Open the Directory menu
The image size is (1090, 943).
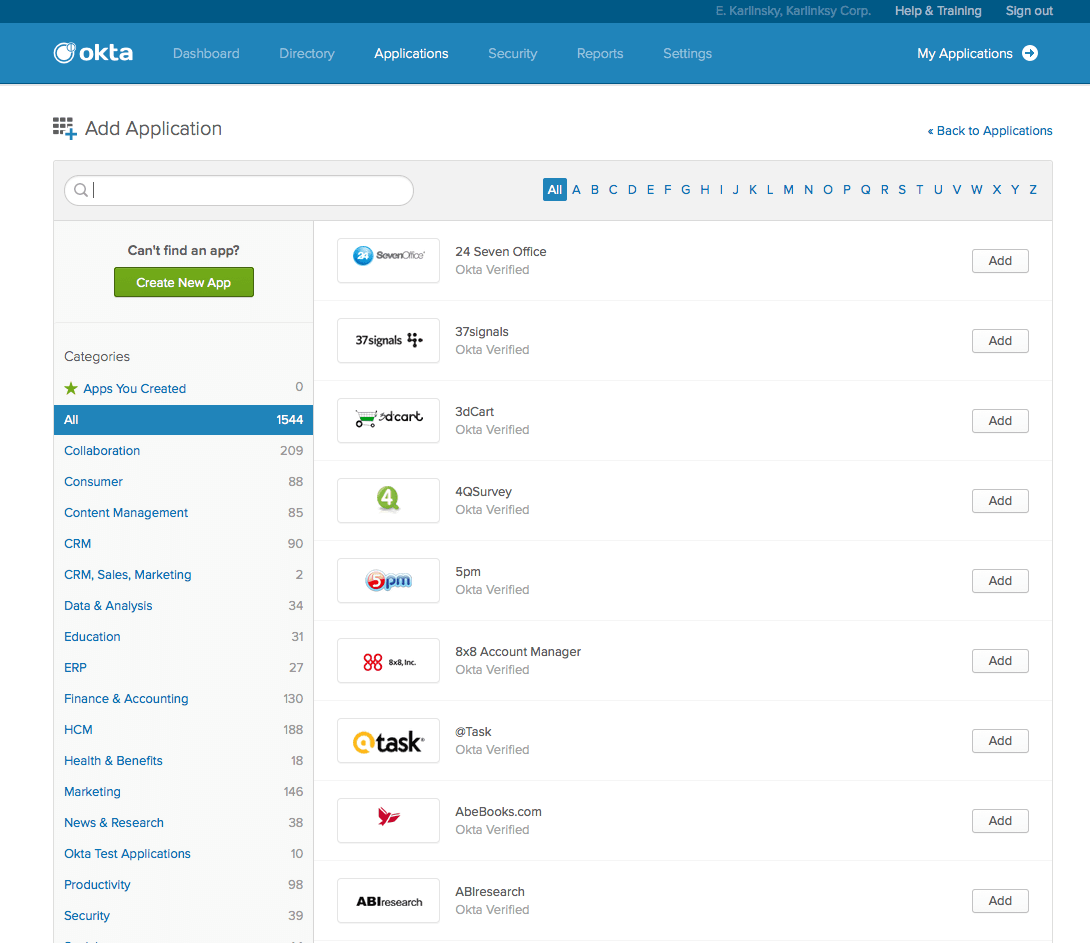pos(307,54)
